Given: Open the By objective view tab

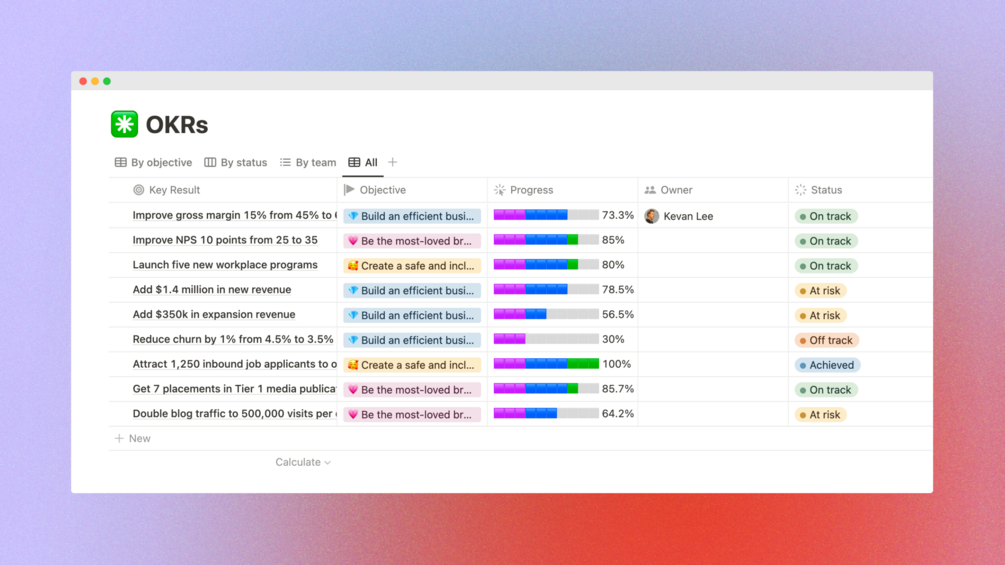Looking at the screenshot, I should click(x=153, y=163).
